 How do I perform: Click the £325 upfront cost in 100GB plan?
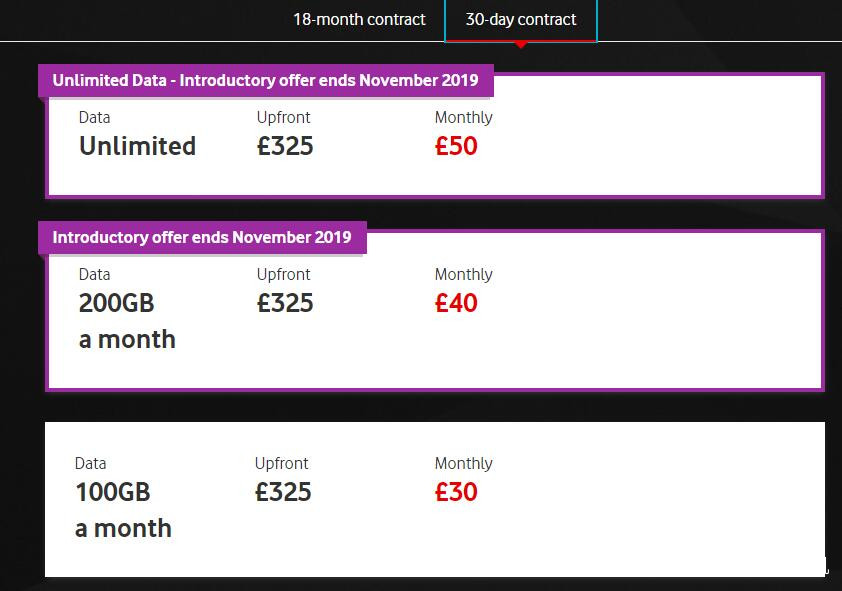click(x=283, y=492)
